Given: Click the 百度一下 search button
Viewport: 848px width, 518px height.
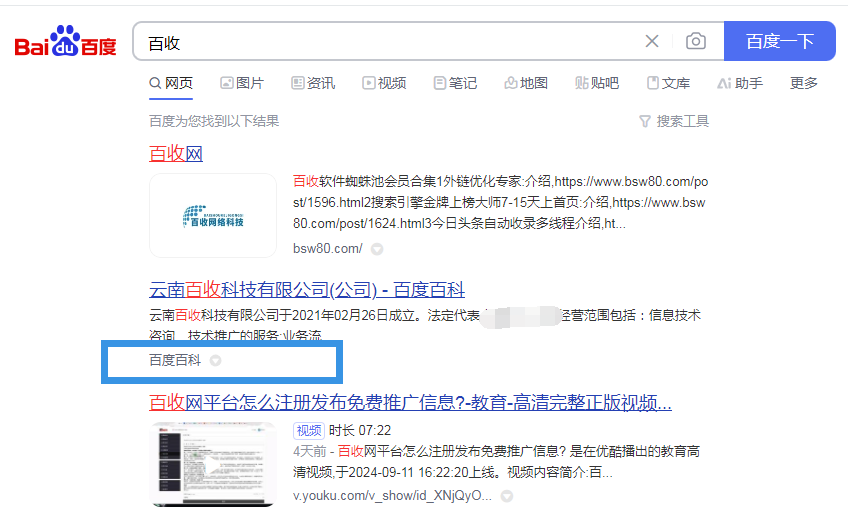Looking at the screenshot, I should (x=779, y=41).
